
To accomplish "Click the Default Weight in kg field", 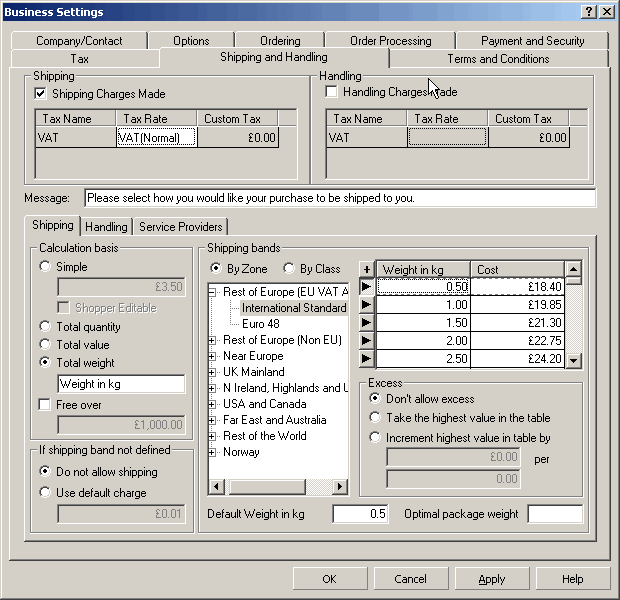I will click(x=360, y=514).
